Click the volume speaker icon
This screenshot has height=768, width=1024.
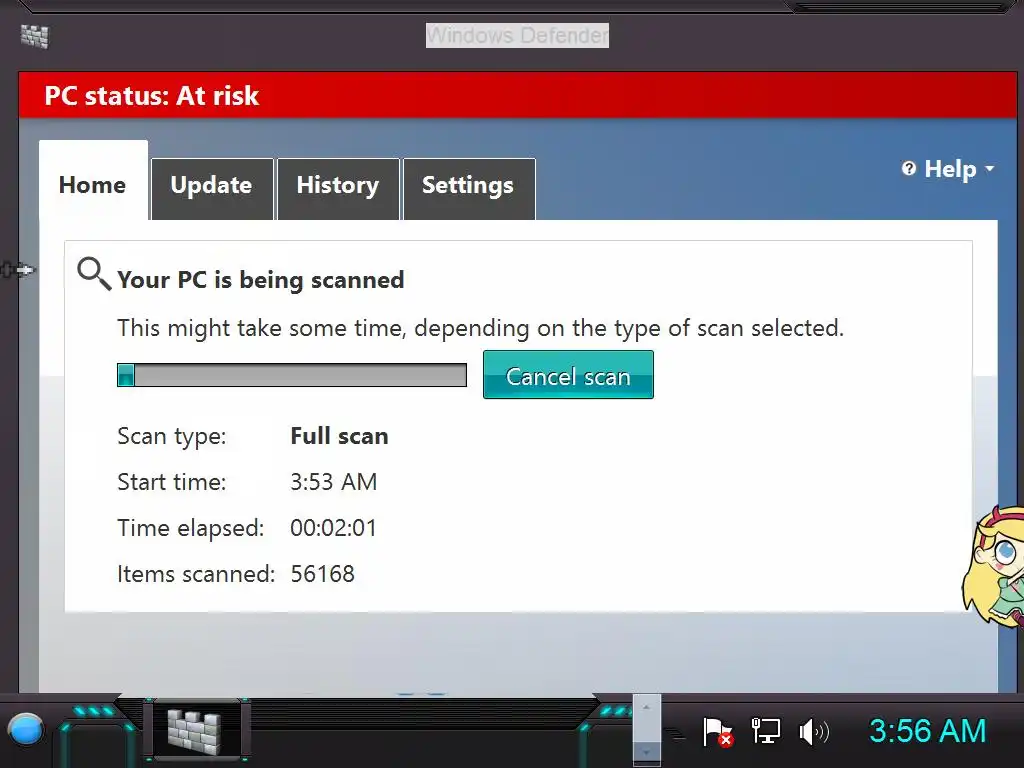pyautogui.click(x=814, y=731)
